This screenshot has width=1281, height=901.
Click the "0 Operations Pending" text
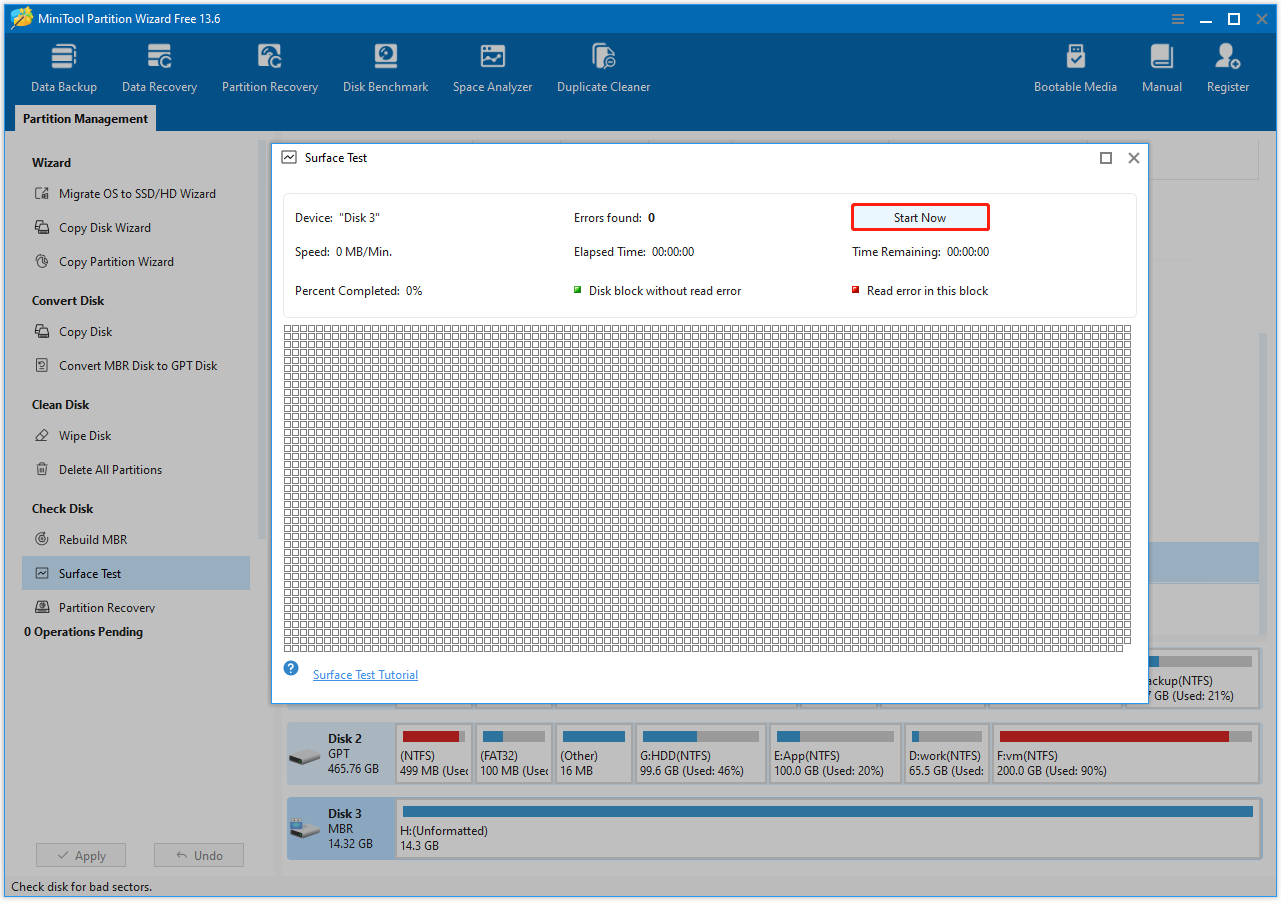(x=84, y=632)
